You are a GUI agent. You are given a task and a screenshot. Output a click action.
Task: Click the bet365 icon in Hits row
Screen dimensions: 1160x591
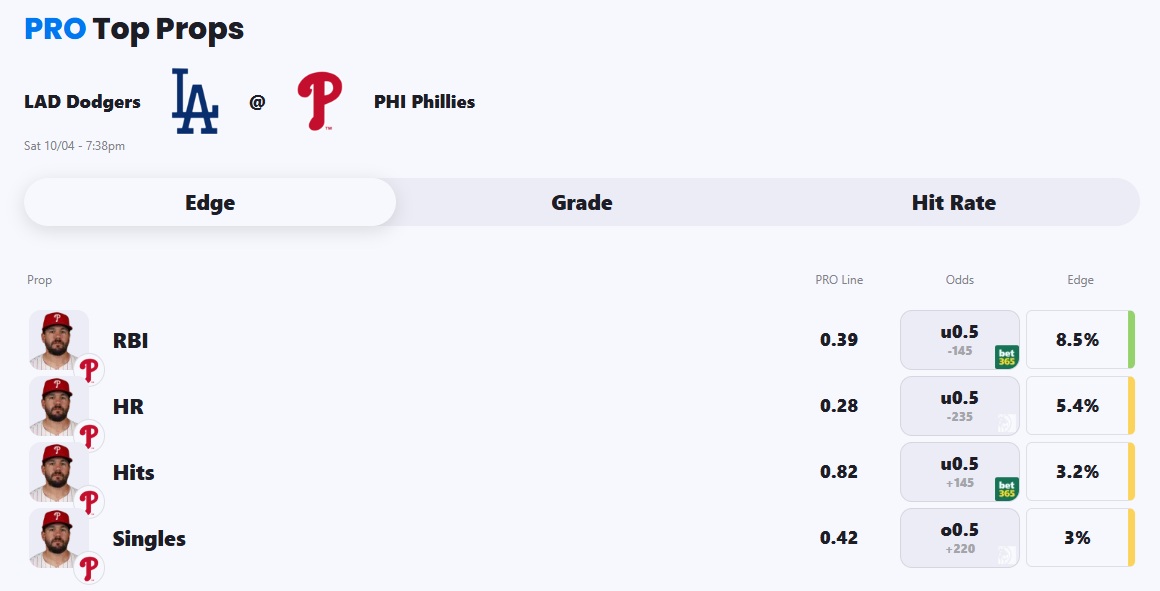tap(1006, 489)
